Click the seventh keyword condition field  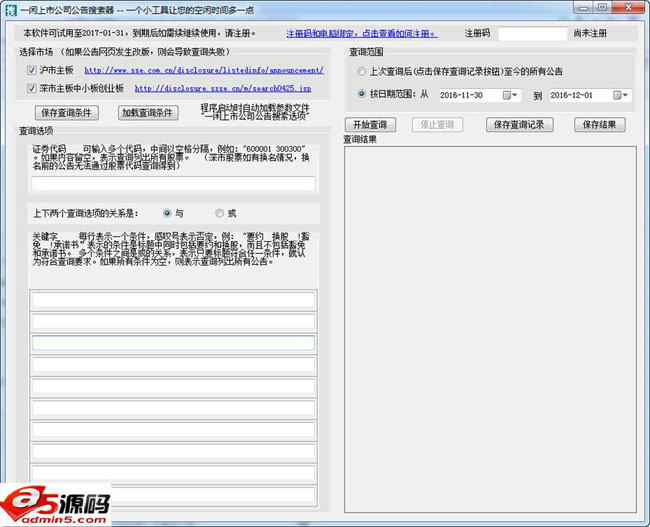[173, 430]
